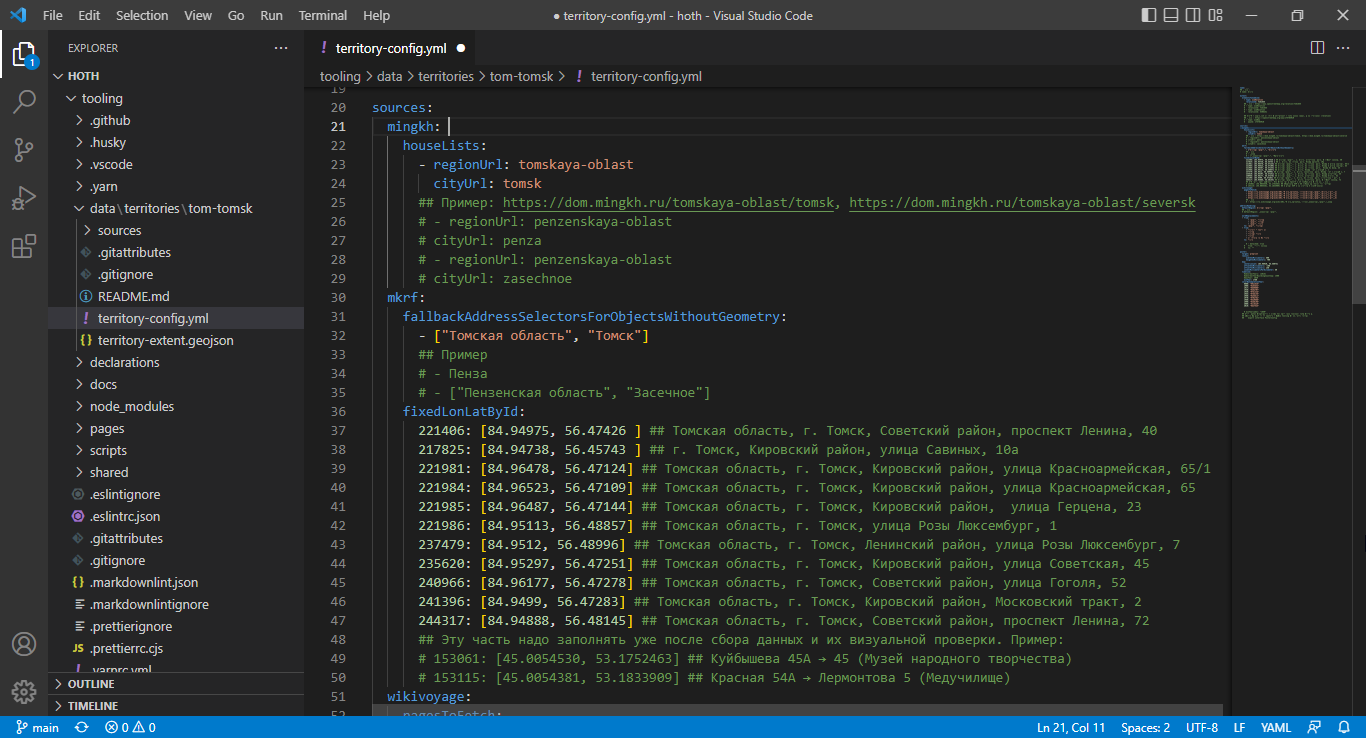Expand the .github folder

176,120
